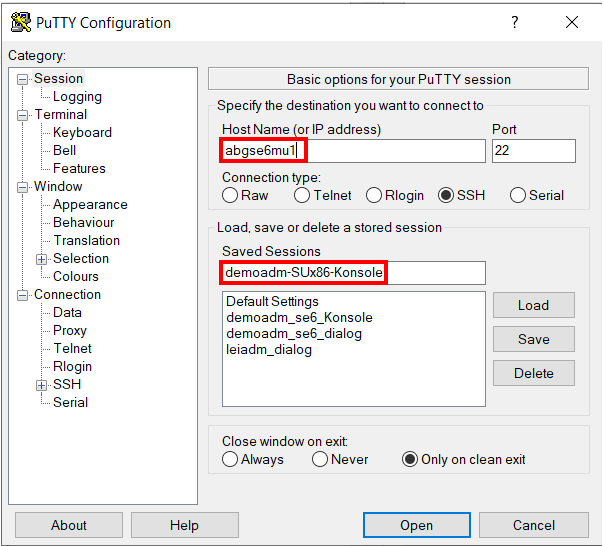The image size is (604, 546).
Task: Collapse the Session tree node
Action: (23, 79)
